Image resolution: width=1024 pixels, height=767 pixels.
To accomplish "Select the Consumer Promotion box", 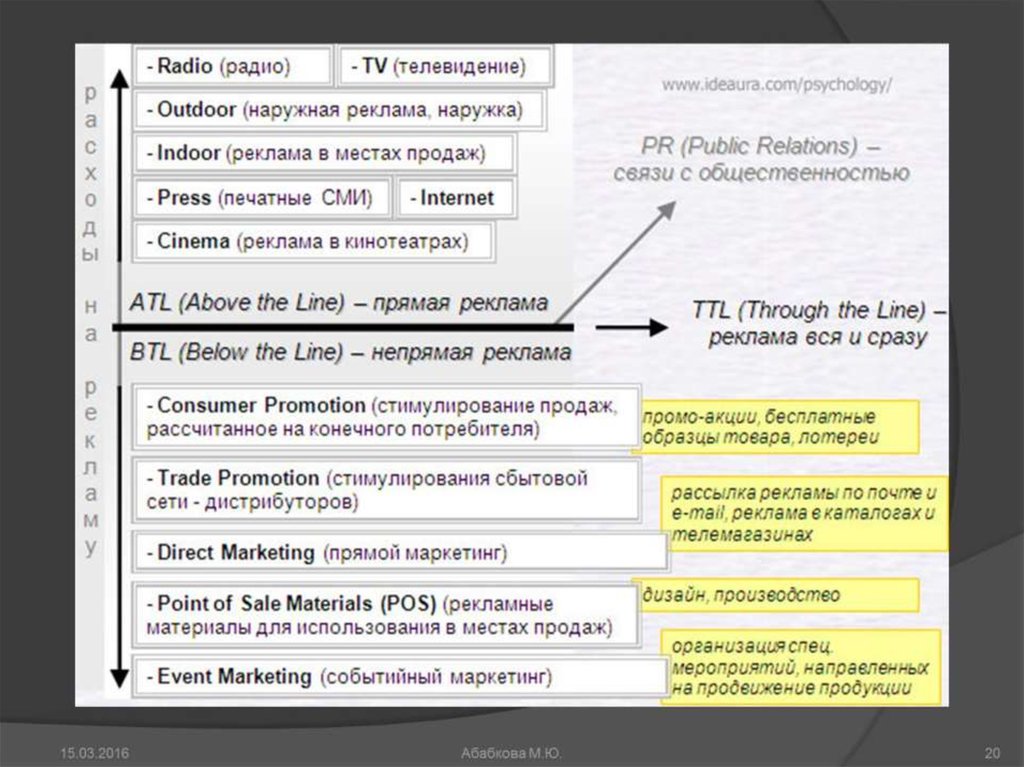I will tap(386, 418).
